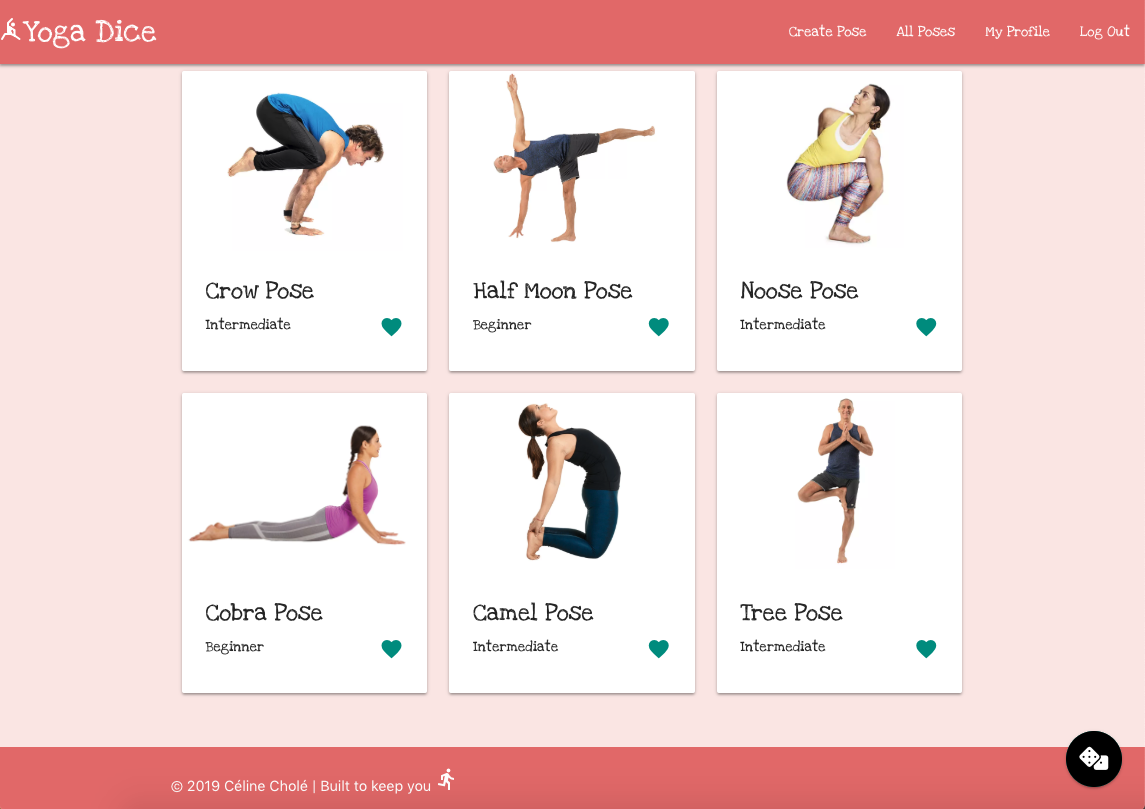This screenshot has width=1145, height=809.
Task: Select the Noose Pose photo
Action: pos(839,164)
